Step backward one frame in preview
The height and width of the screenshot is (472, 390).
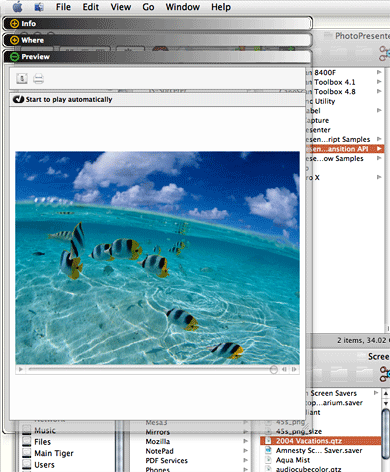pos(284,369)
